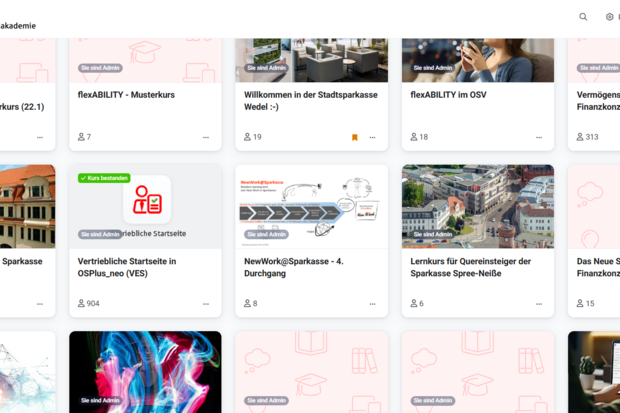
Task: Click participant count 313
Action: tap(592, 137)
